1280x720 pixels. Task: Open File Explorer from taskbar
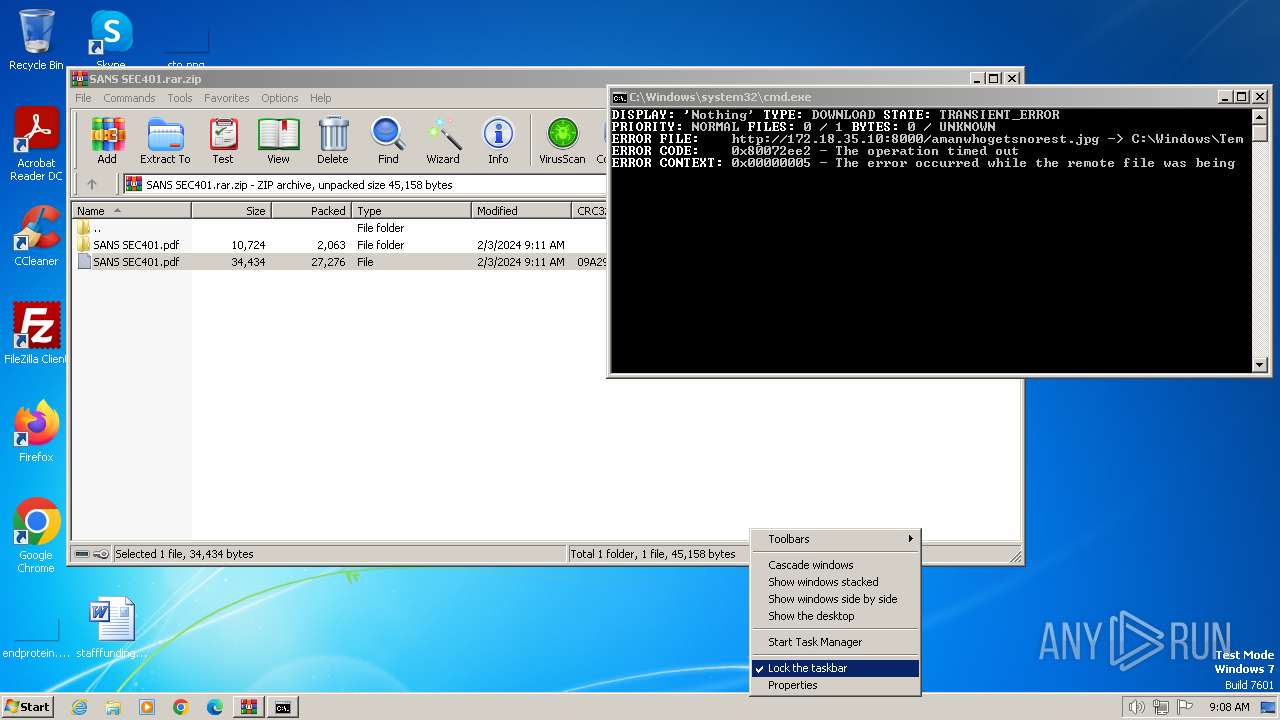coord(113,707)
